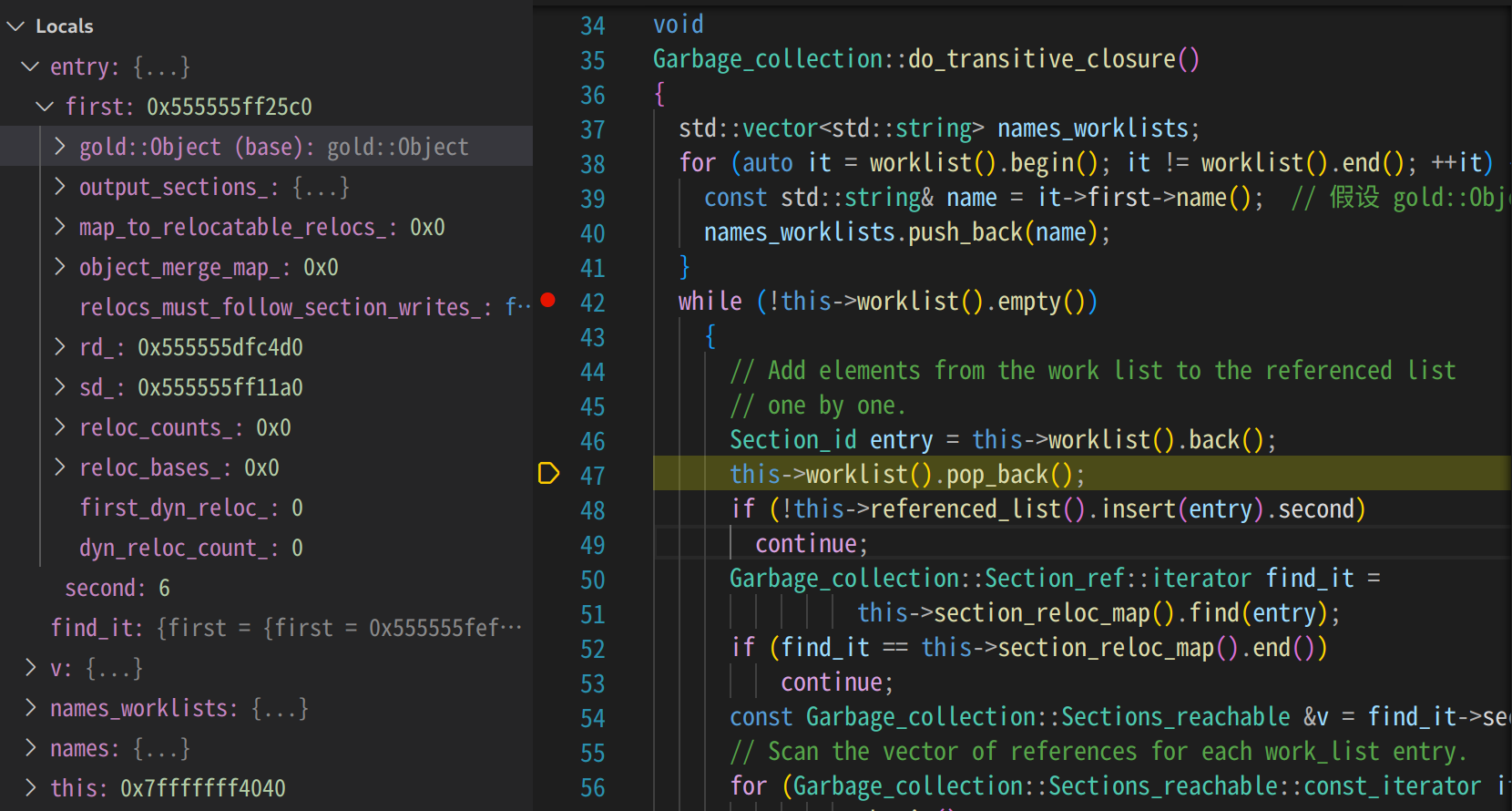Expand the gold::Object (base) chevron
Image resolution: width=1512 pixels, height=811 pixels.
[59, 147]
